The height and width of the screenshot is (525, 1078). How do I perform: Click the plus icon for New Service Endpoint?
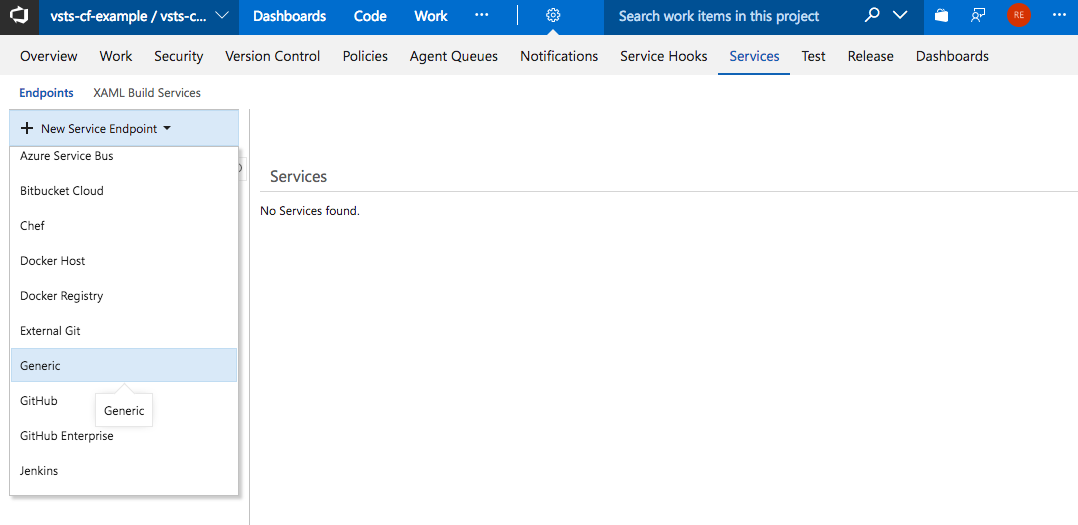[27, 129]
